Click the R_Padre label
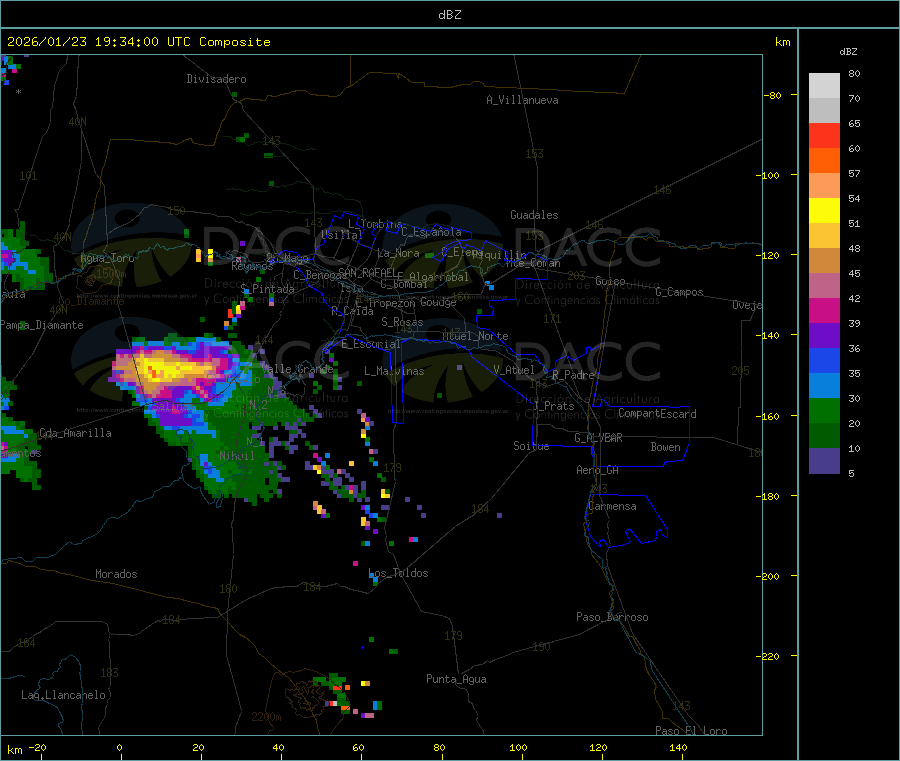The width and height of the screenshot is (900, 761). coord(573,375)
